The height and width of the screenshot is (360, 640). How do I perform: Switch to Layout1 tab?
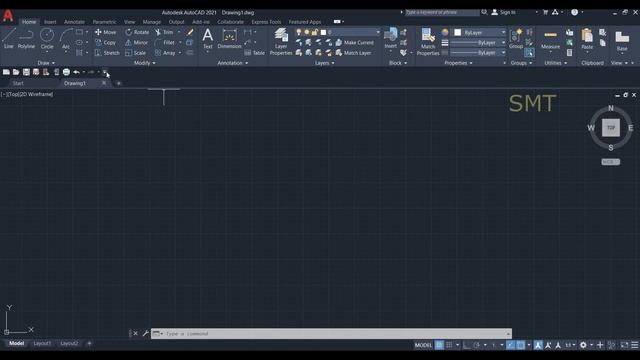[42, 343]
